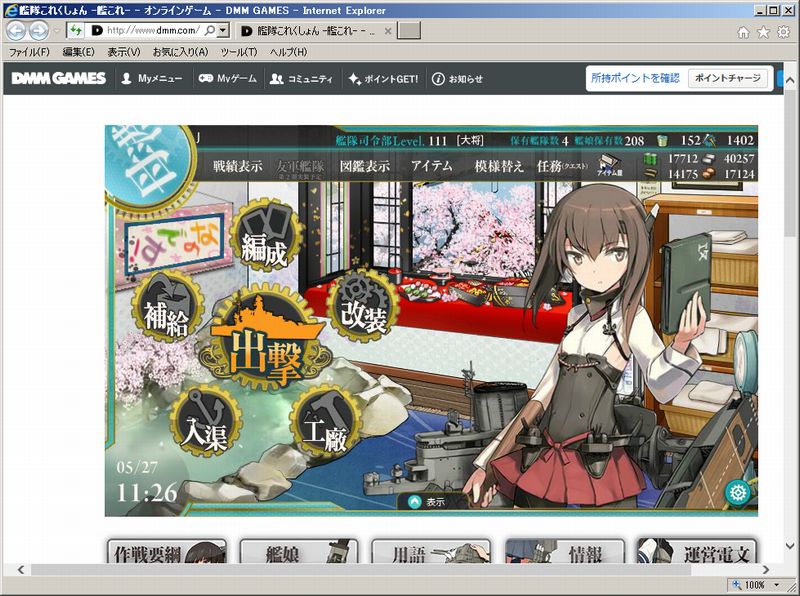Click the アイテム屋 shop icon
800x596 pixels.
(x=610, y=165)
